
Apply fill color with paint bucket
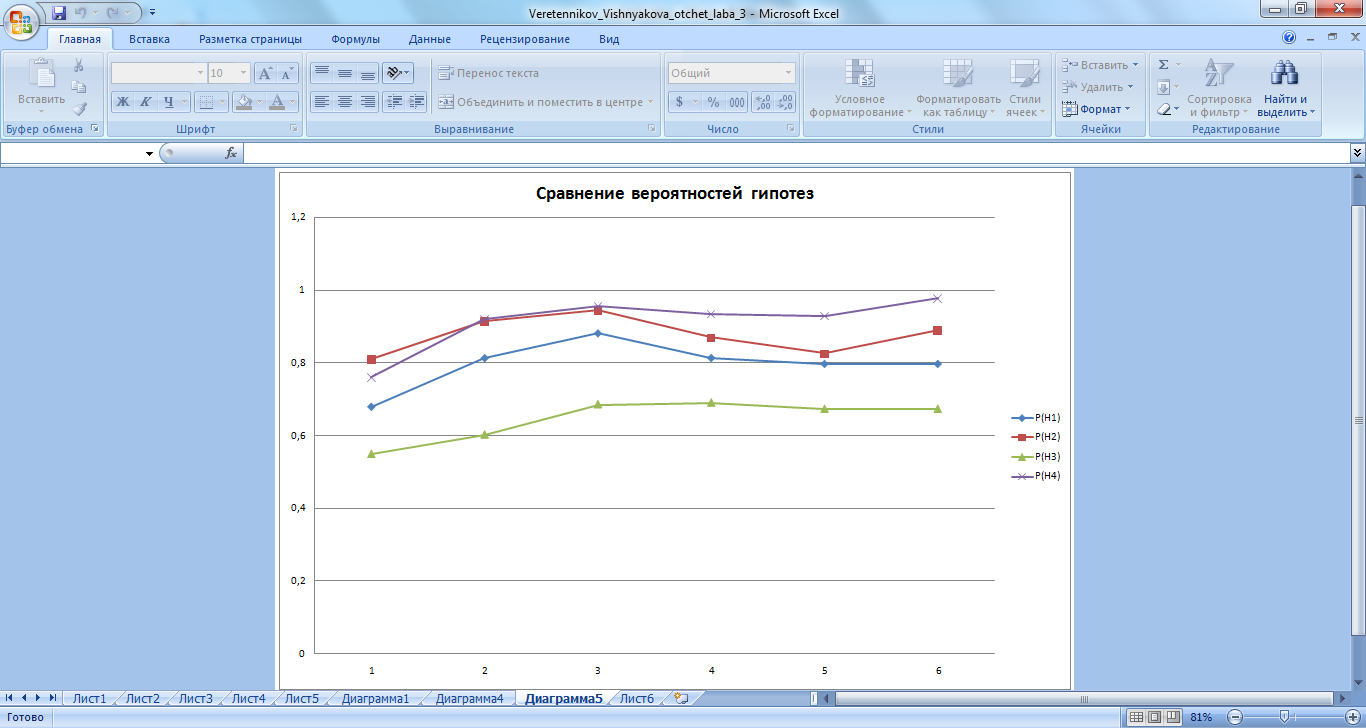click(x=243, y=101)
